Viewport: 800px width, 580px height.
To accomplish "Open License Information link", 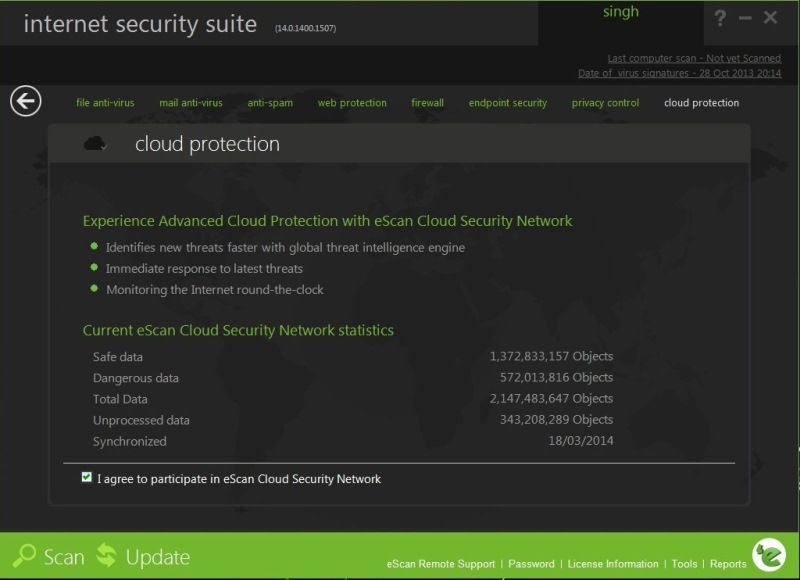I will (x=613, y=564).
